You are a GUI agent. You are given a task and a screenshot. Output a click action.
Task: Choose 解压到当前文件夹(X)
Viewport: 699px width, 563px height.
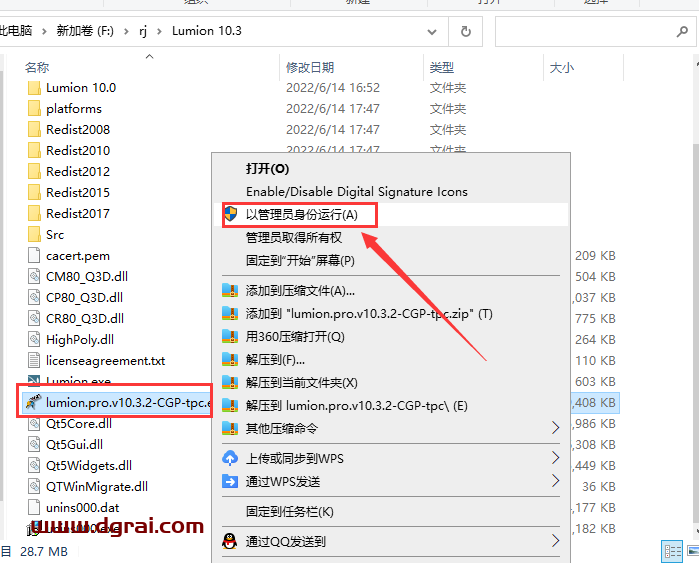tap(302, 382)
